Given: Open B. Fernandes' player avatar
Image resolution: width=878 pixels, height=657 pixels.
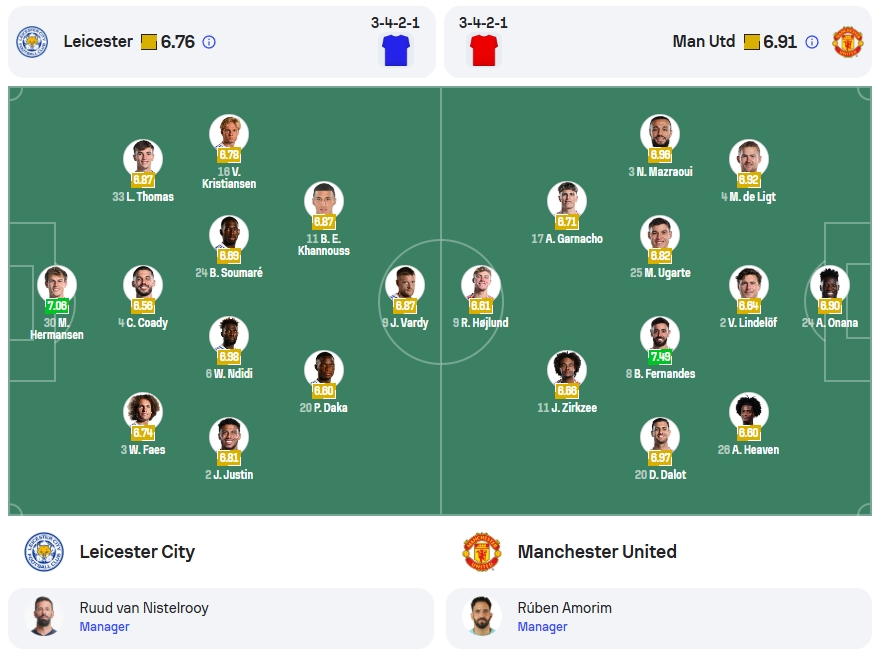Looking at the screenshot, I should 660,336.
